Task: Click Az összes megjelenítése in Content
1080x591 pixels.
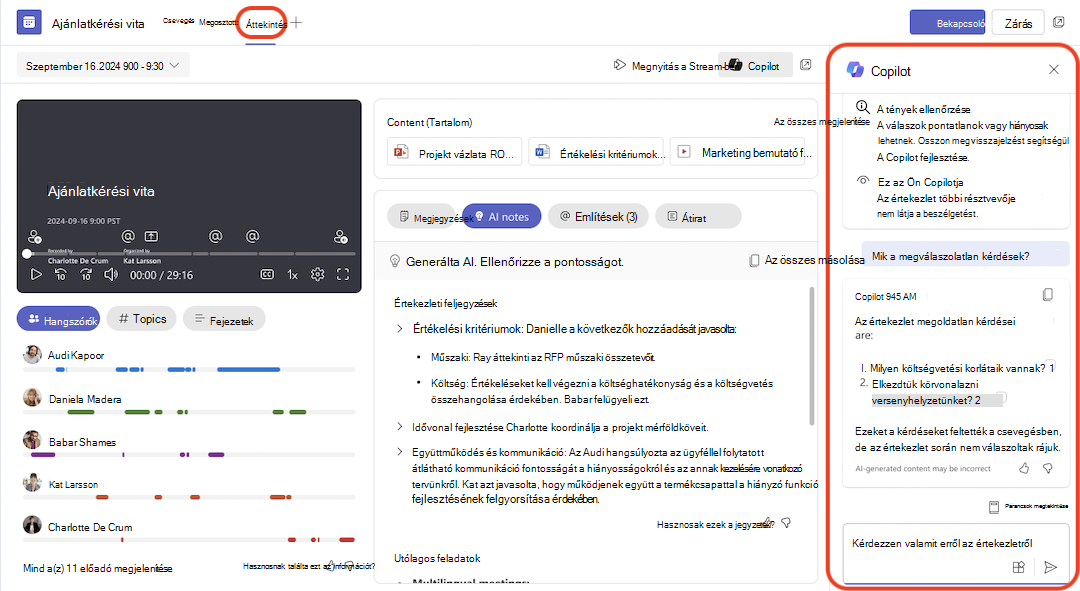Action: point(821,121)
